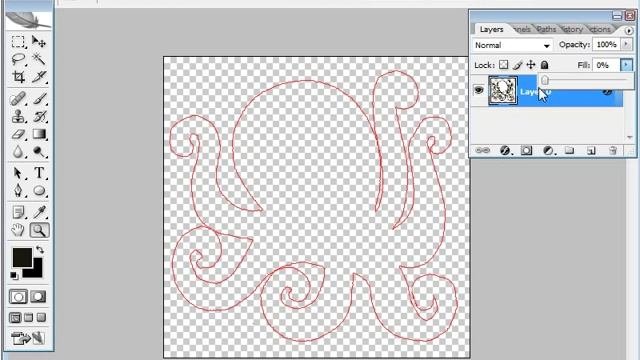Open the Layers panel flyout menu
Screen dimensions: 640x360
pyautogui.click(x=629, y=31)
